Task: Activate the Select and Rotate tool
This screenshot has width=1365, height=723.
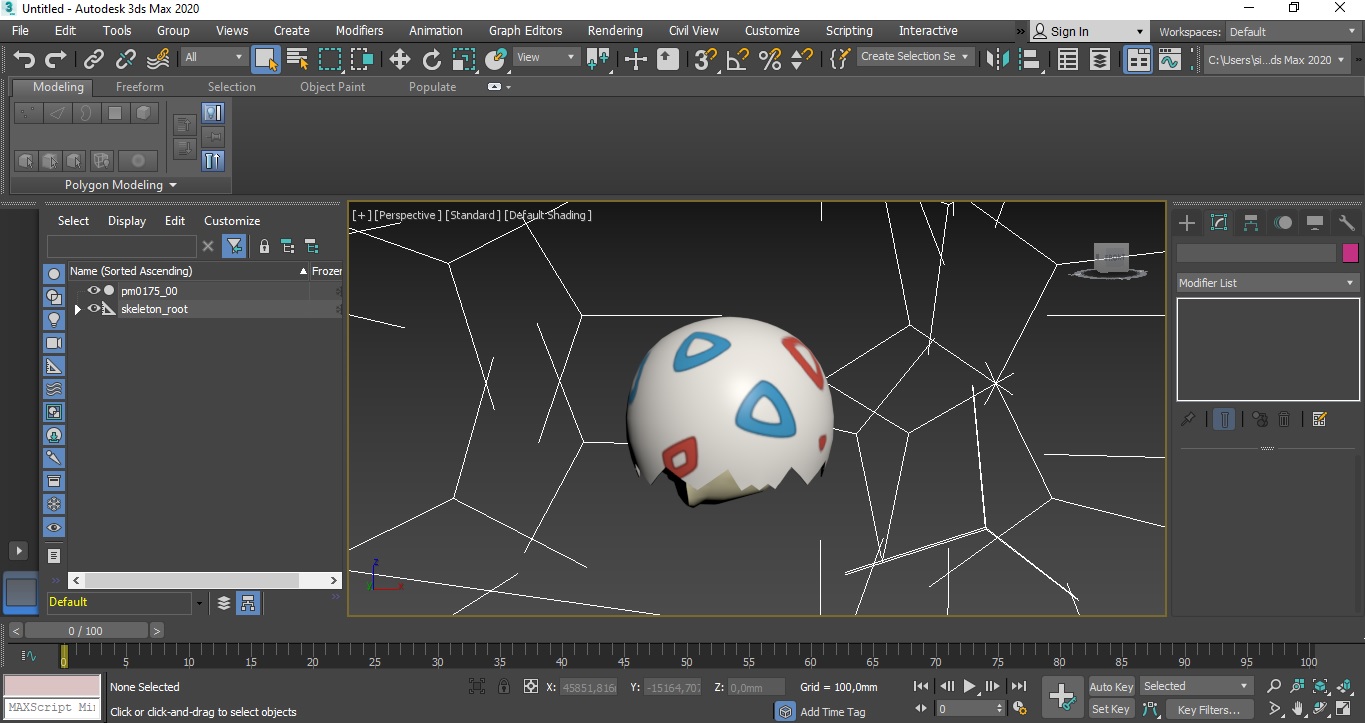Action: coord(432,59)
